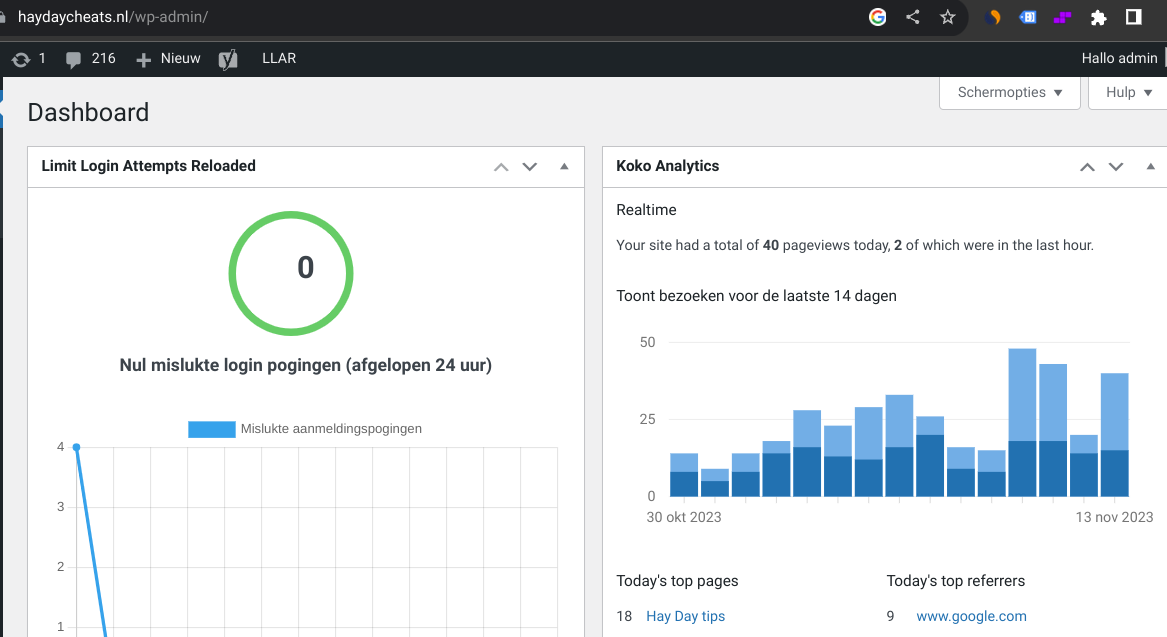
Task: Share this page via share icon
Action: pos(912,17)
